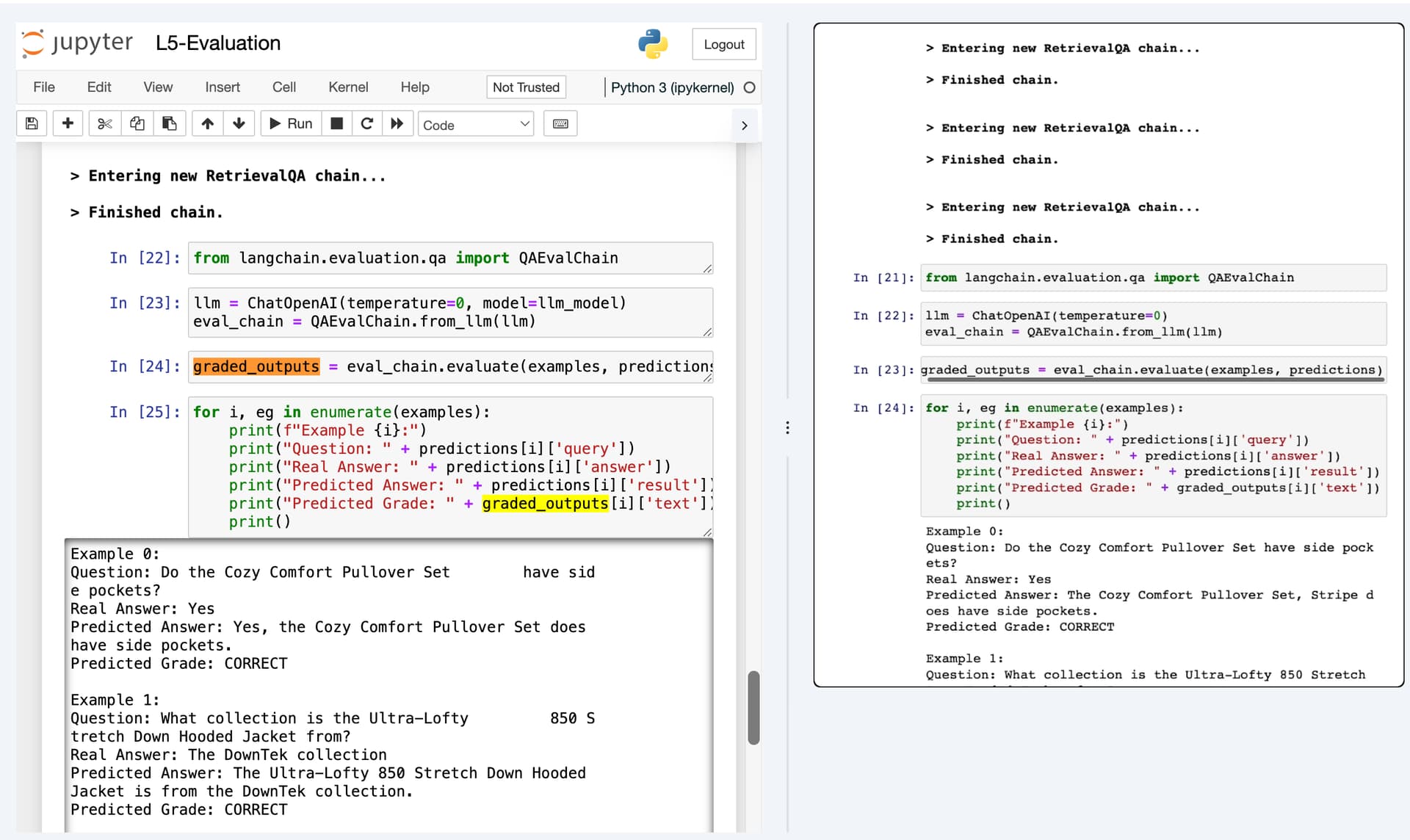1410x840 pixels.
Task: Copy selected cells icon
Action: click(x=137, y=124)
